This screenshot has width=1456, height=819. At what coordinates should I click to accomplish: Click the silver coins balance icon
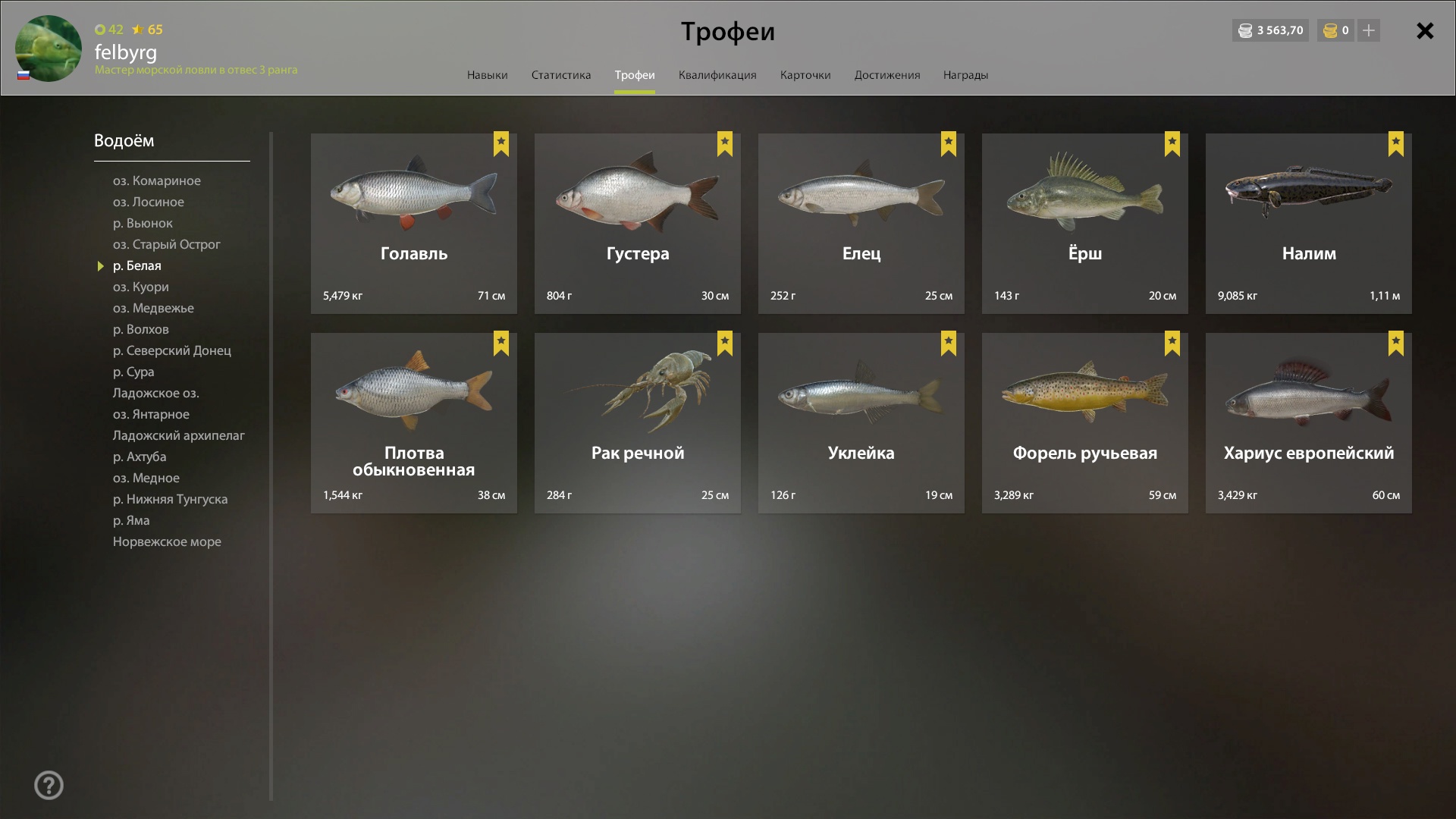(1245, 30)
